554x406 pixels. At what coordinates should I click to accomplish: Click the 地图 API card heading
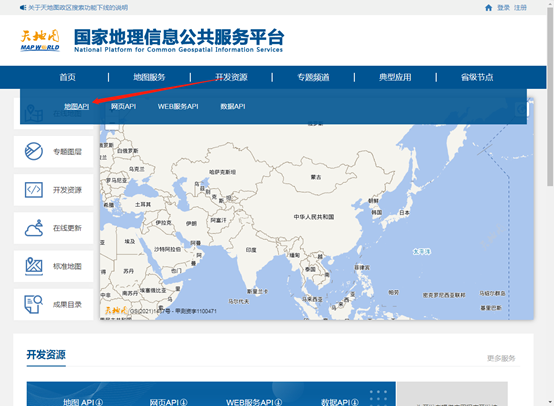coord(79,402)
